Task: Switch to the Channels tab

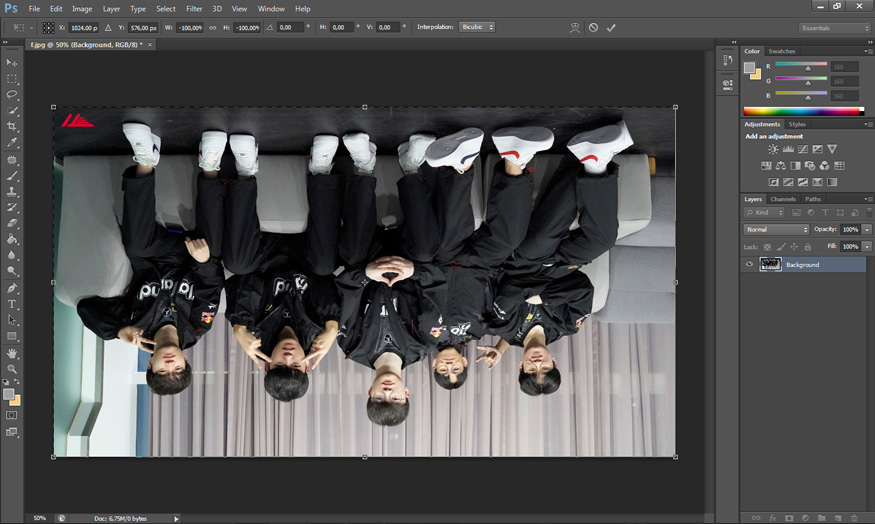Action: click(x=783, y=199)
